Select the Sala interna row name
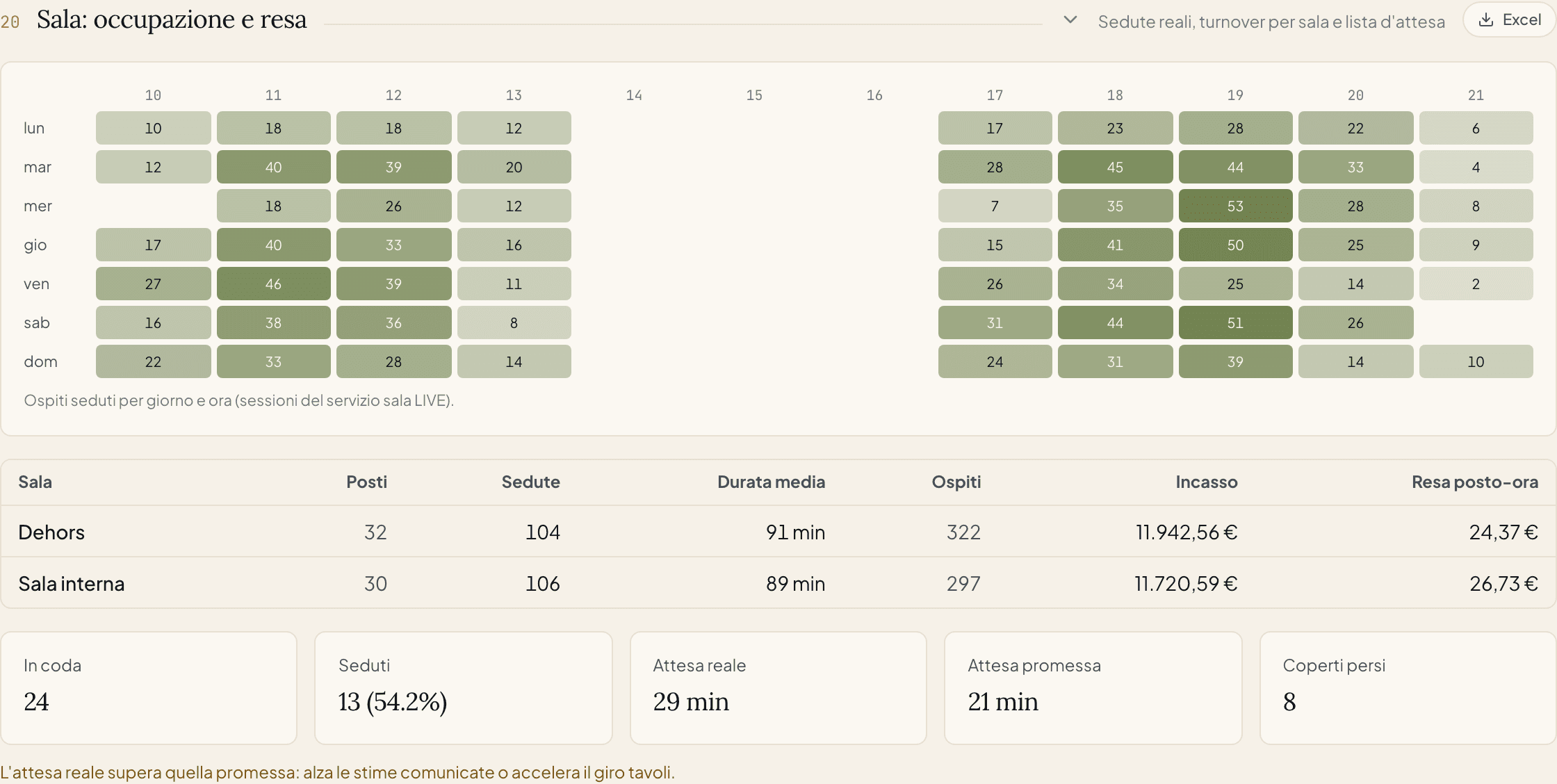The height and width of the screenshot is (784, 1557). pos(72,583)
